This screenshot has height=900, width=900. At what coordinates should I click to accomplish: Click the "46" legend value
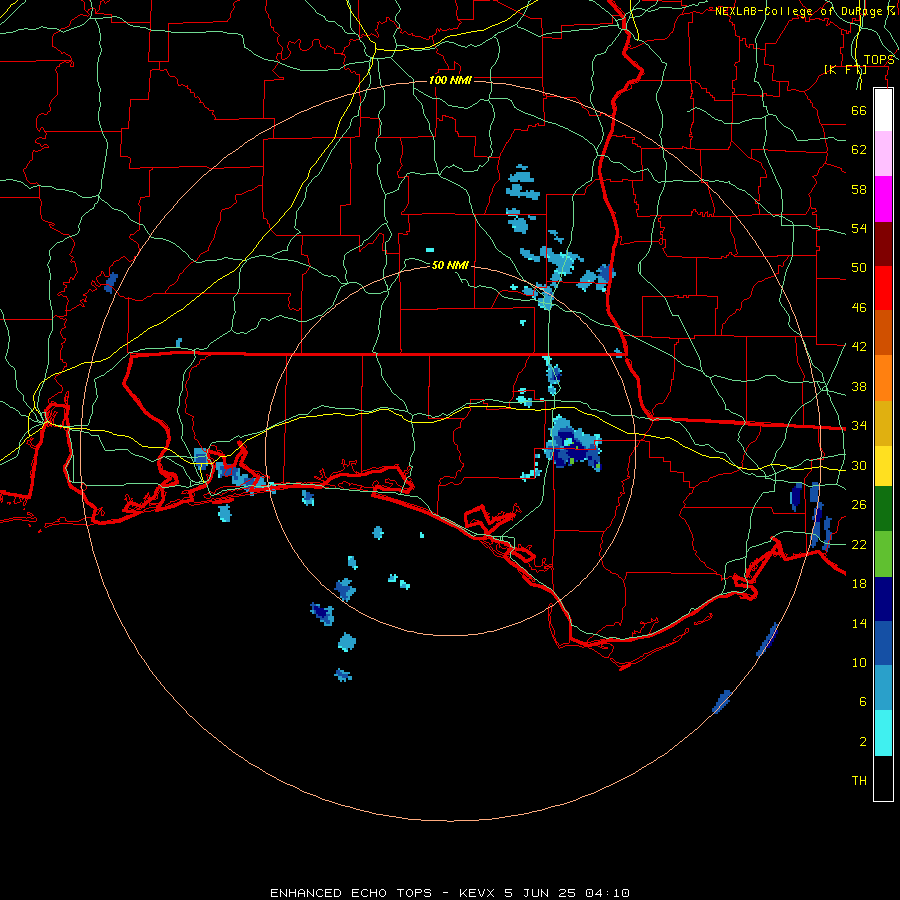[x=859, y=308]
